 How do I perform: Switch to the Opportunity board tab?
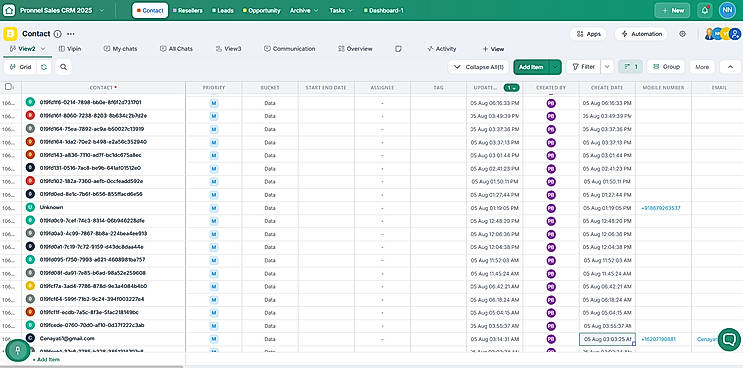(x=262, y=10)
